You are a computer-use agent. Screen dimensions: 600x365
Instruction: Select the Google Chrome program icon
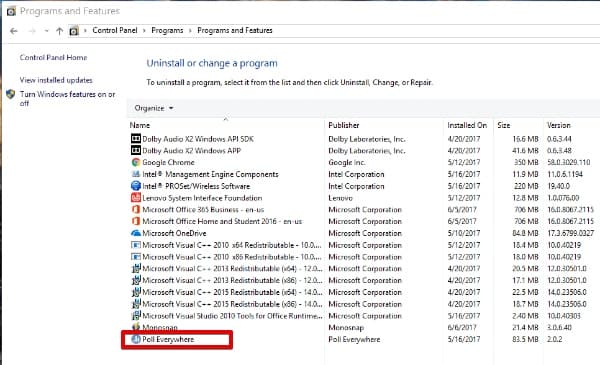click(x=136, y=162)
